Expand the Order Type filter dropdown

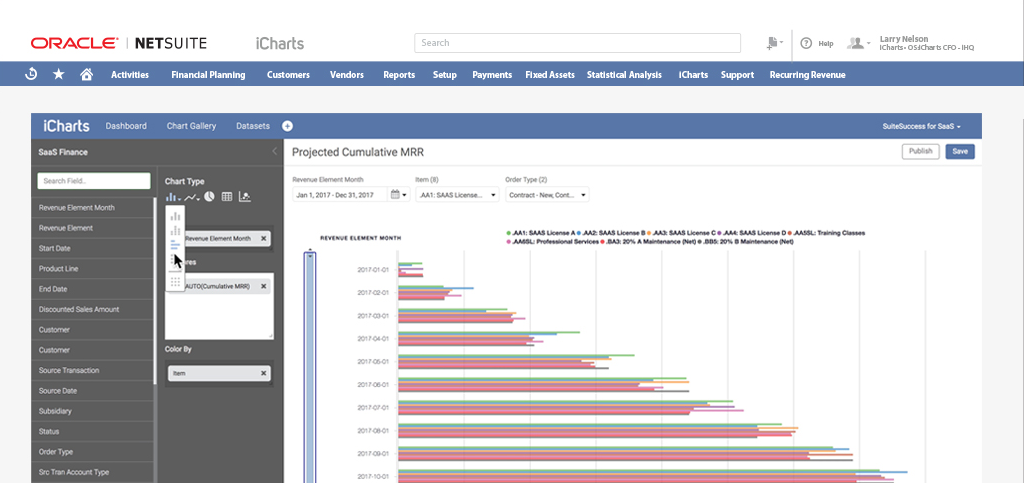click(x=547, y=195)
